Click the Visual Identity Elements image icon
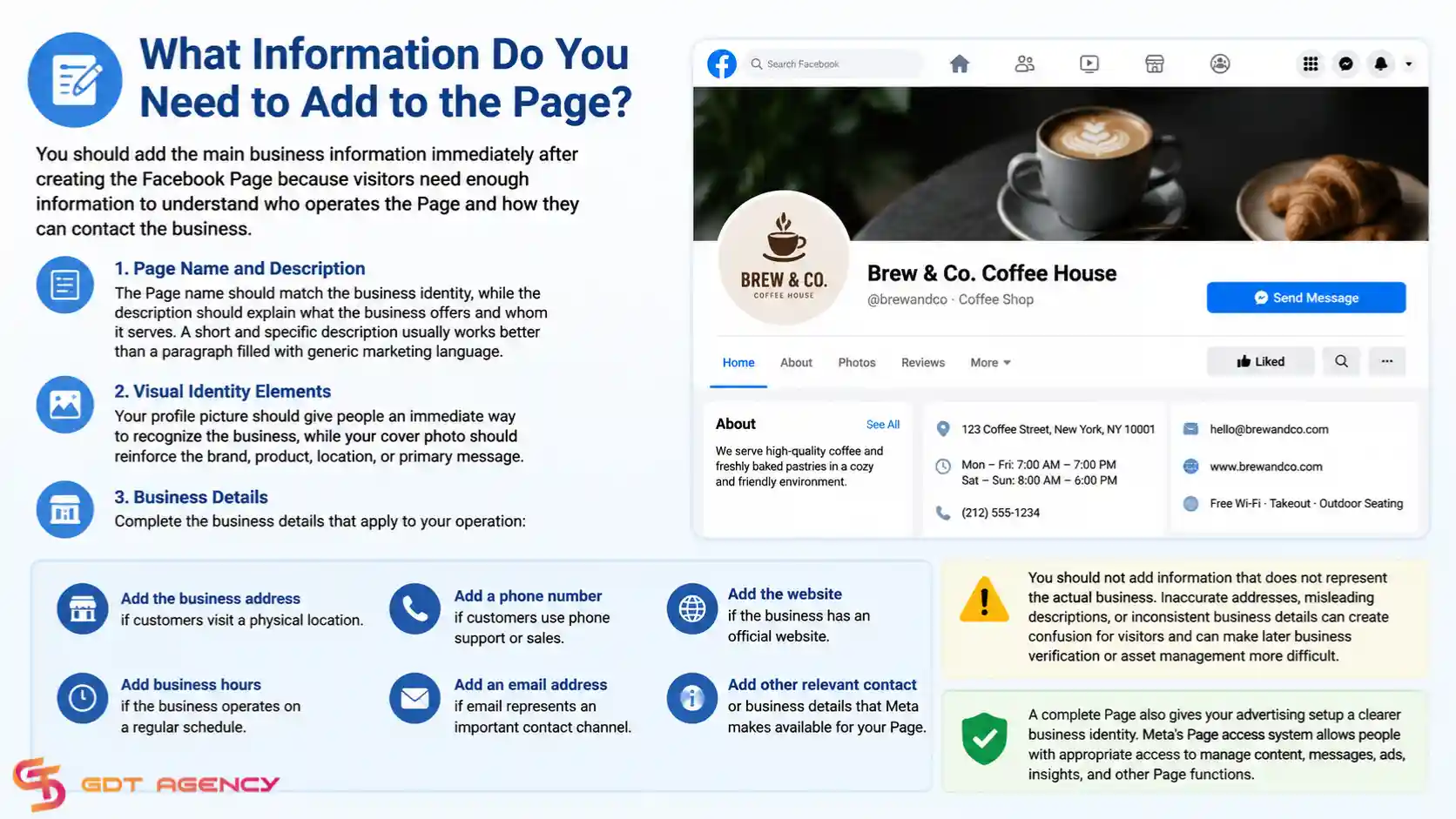The image size is (1456, 819). tap(64, 405)
